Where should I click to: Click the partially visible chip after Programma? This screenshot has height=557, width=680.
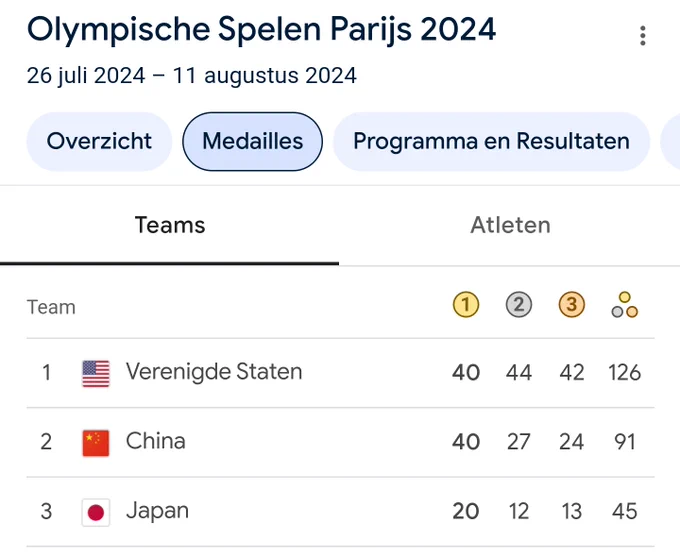click(x=670, y=141)
